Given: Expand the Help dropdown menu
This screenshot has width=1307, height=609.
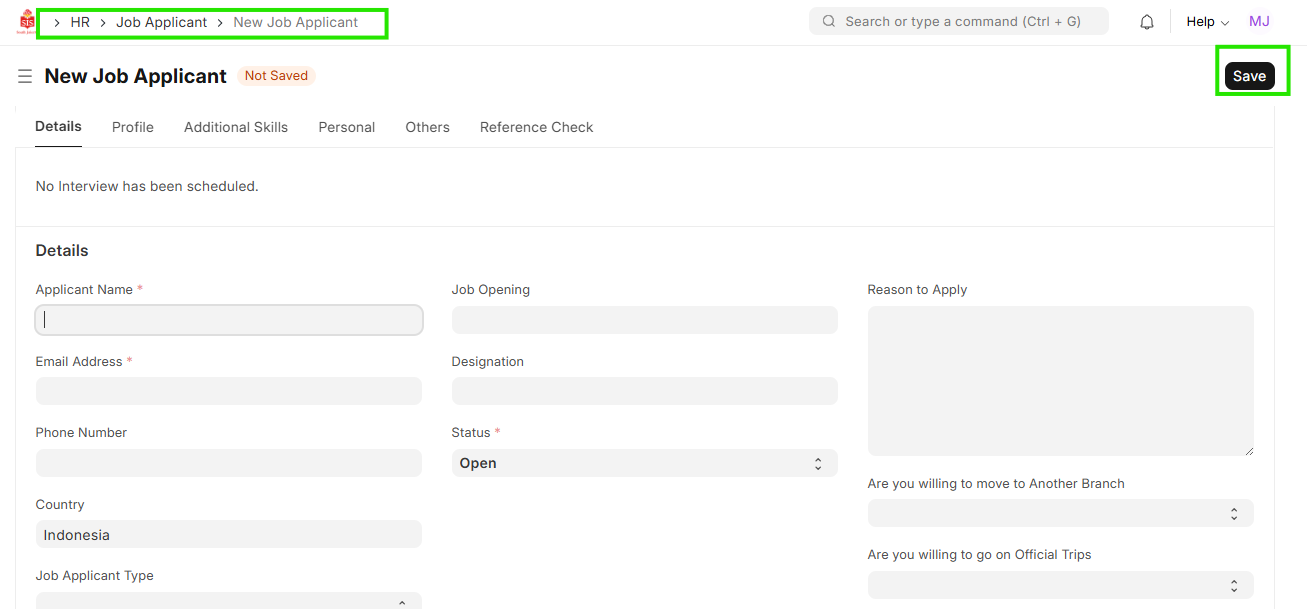Looking at the screenshot, I should [1207, 22].
